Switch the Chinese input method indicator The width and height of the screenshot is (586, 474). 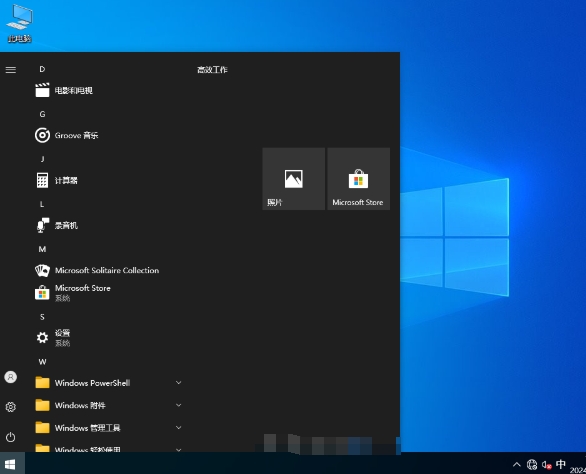click(561, 464)
